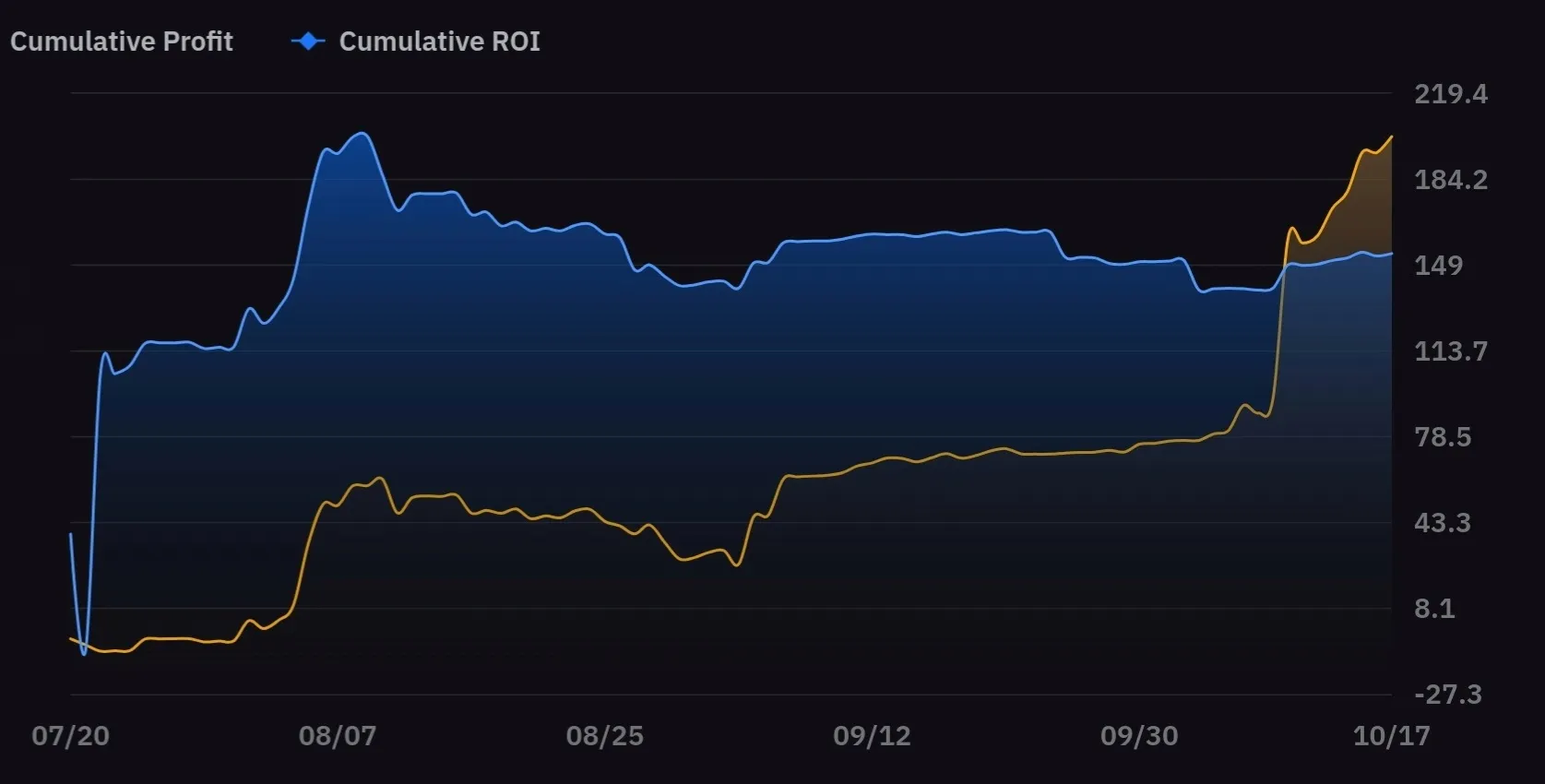Click the 43.3 y-axis value
Screen dimensions: 1545x784
tap(1443, 523)
